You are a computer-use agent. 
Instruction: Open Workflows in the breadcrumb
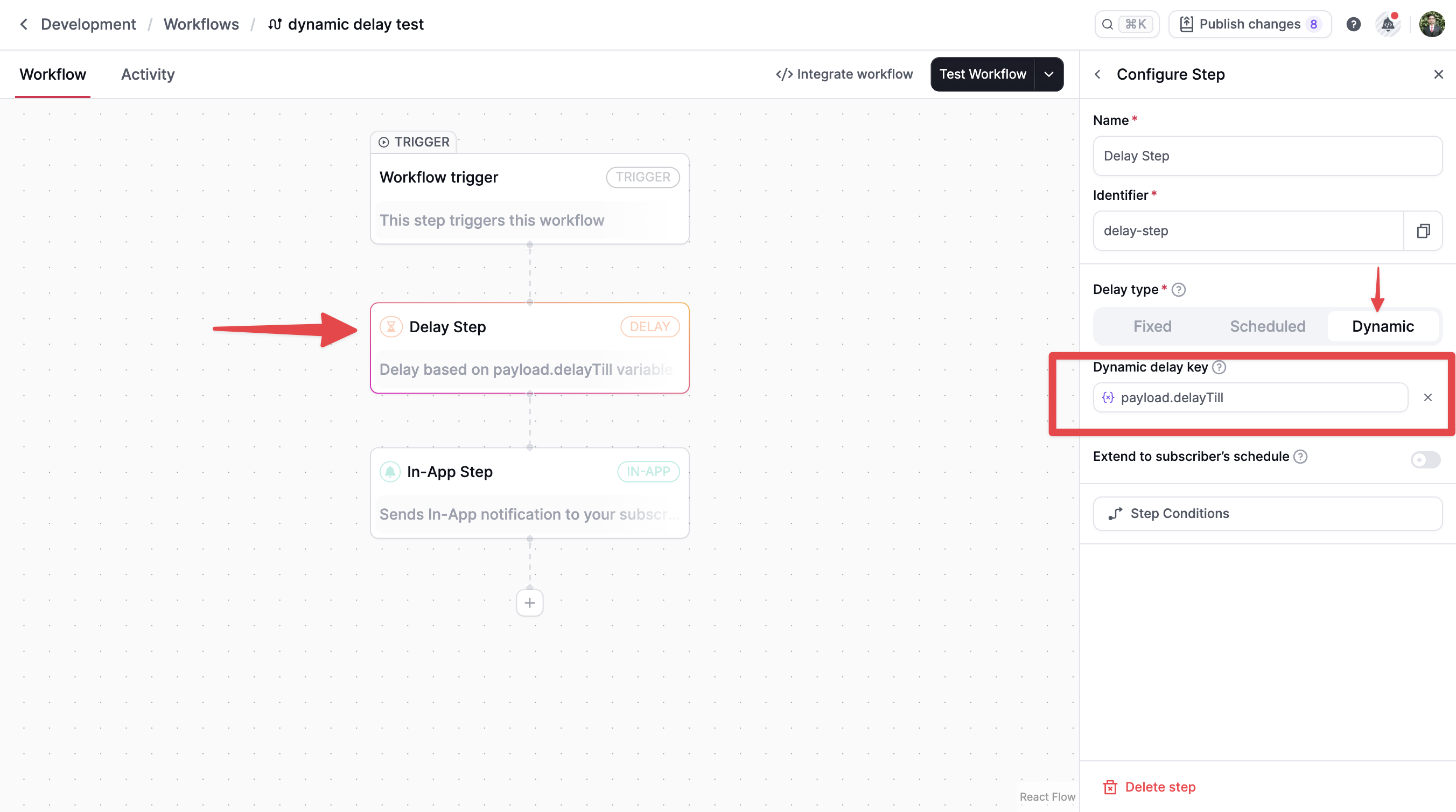click(x=201, y=24)
